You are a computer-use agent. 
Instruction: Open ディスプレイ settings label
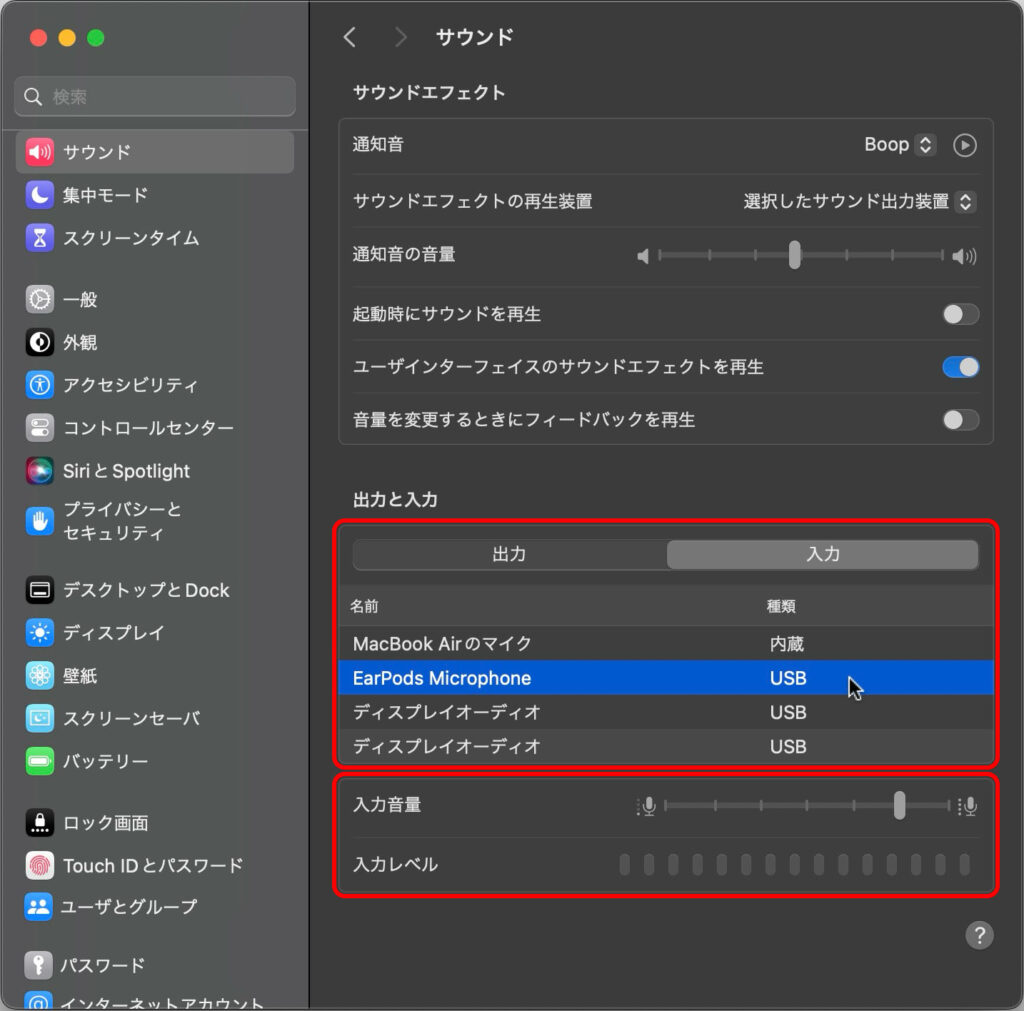114,634
